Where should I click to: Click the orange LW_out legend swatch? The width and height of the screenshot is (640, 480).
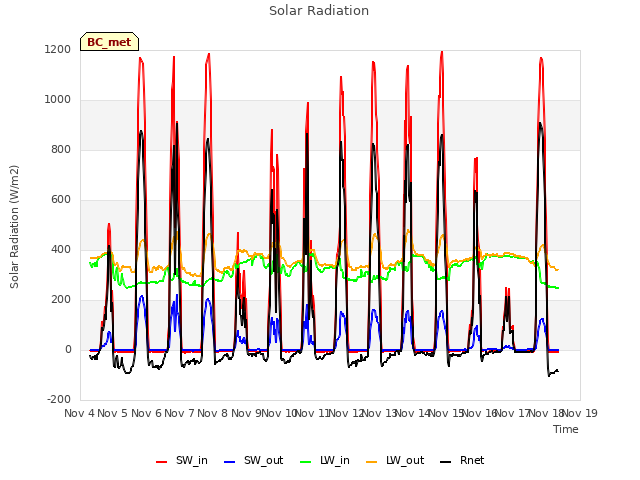point(372,462)
